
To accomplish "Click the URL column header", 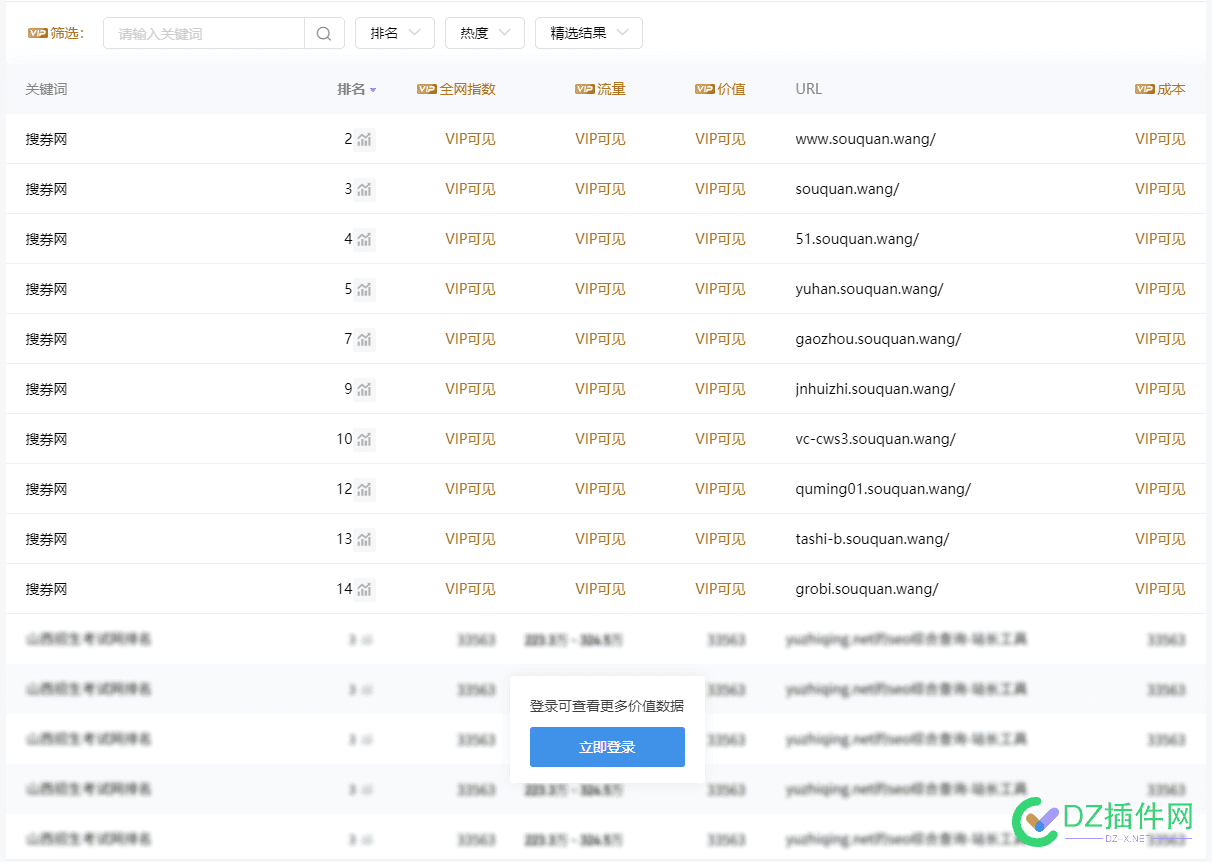I will (x=809, y=89).
